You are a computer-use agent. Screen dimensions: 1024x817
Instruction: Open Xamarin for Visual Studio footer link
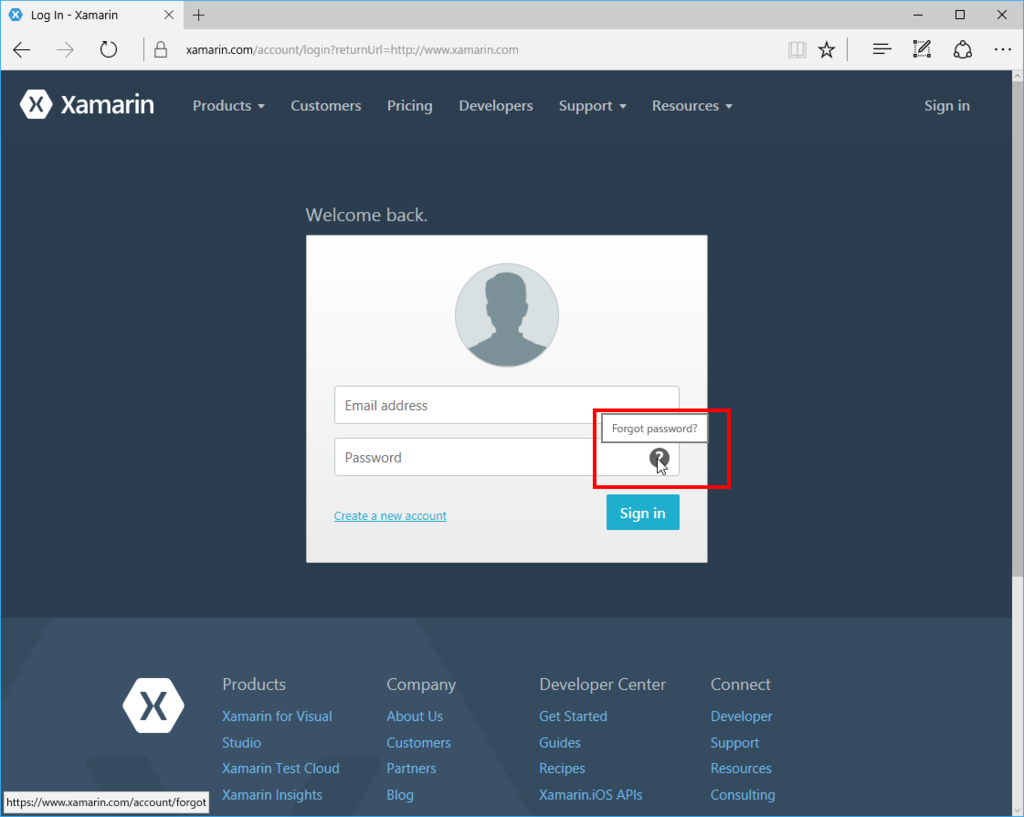pyautogui.click(x=277, y=729)
